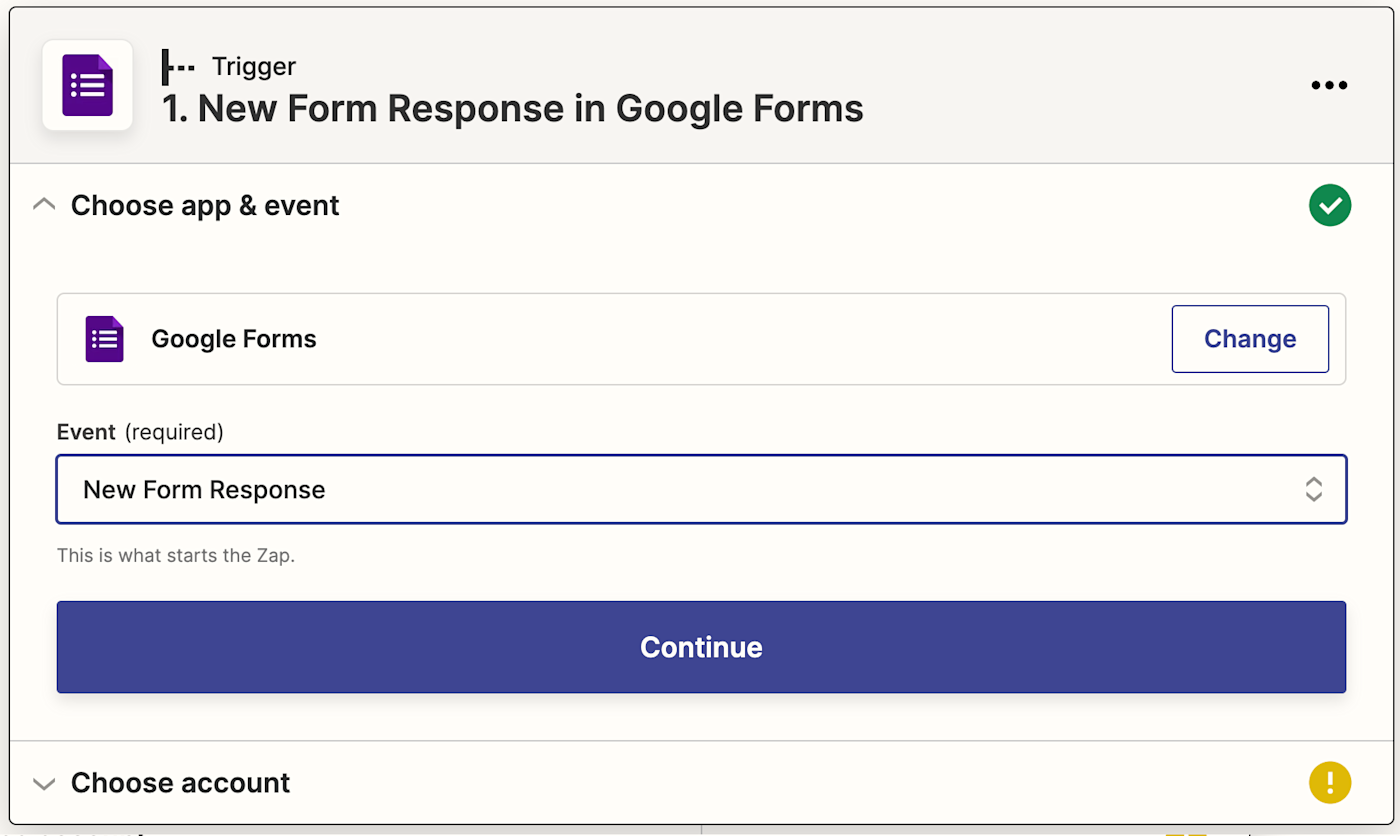Click the small Google Forms icon in app row
The height and width of the screenshot is (836, 1400).
point(104,339)
